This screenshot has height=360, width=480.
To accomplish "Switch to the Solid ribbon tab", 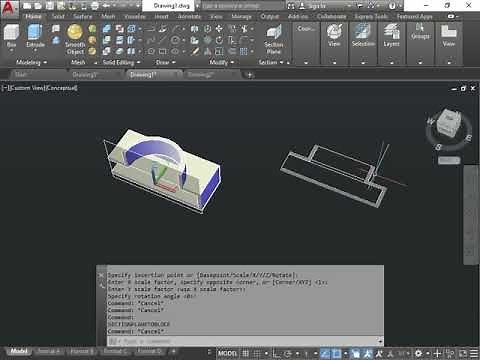I will 58,16.
